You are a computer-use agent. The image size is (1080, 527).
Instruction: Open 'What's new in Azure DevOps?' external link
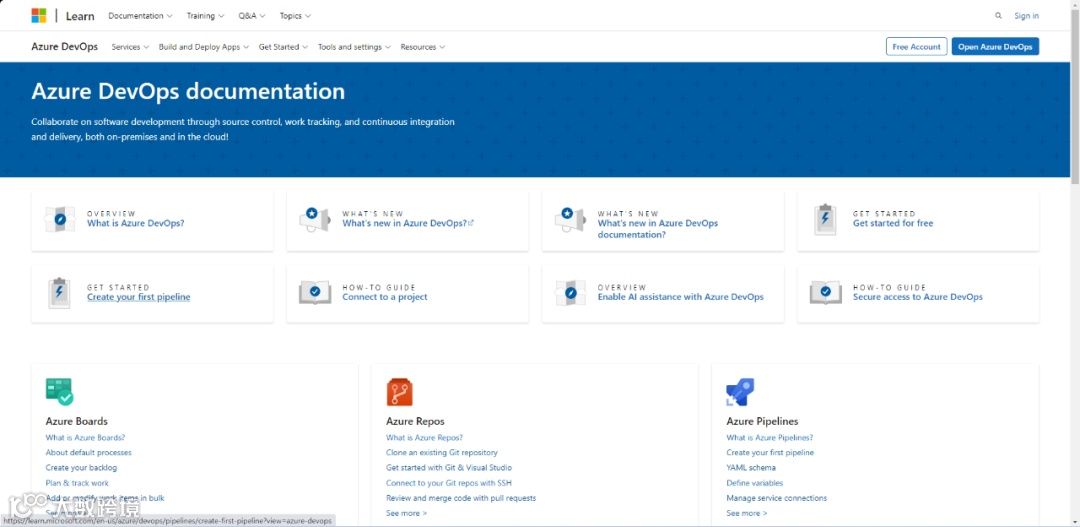coord(408,223)
